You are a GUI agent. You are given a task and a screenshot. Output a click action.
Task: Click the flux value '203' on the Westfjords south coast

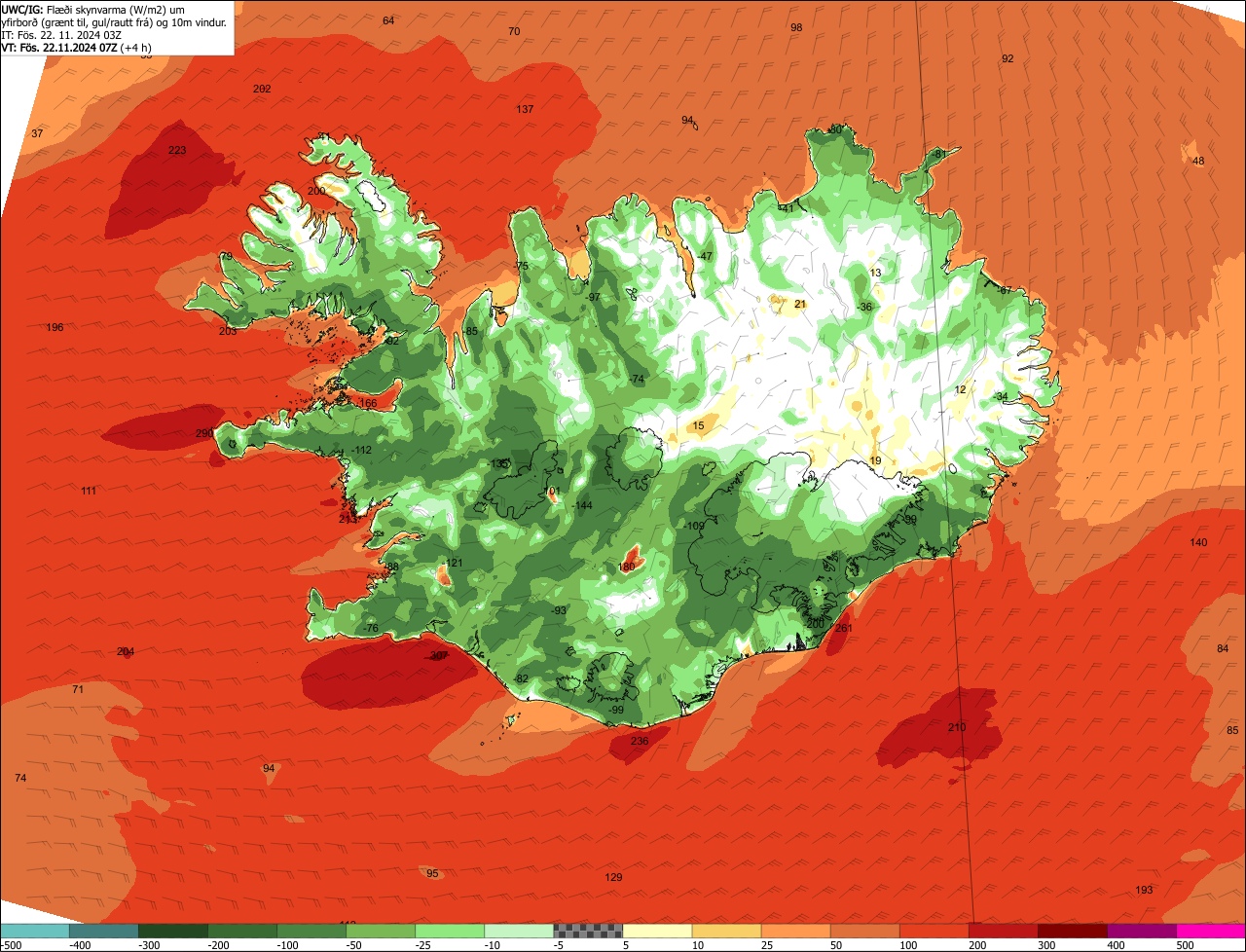(228, 332)
